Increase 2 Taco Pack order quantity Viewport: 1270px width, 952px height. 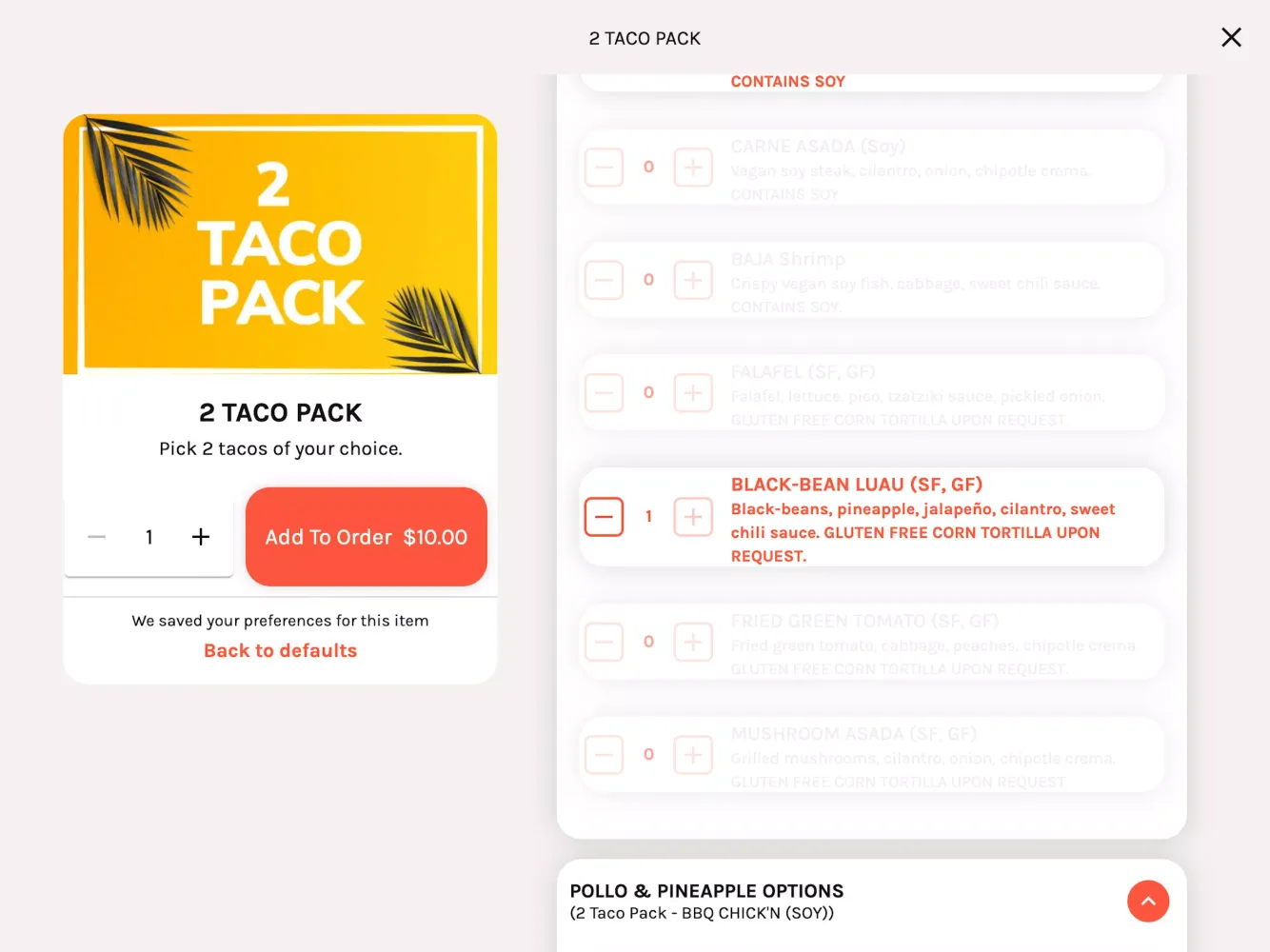point(201,537)
